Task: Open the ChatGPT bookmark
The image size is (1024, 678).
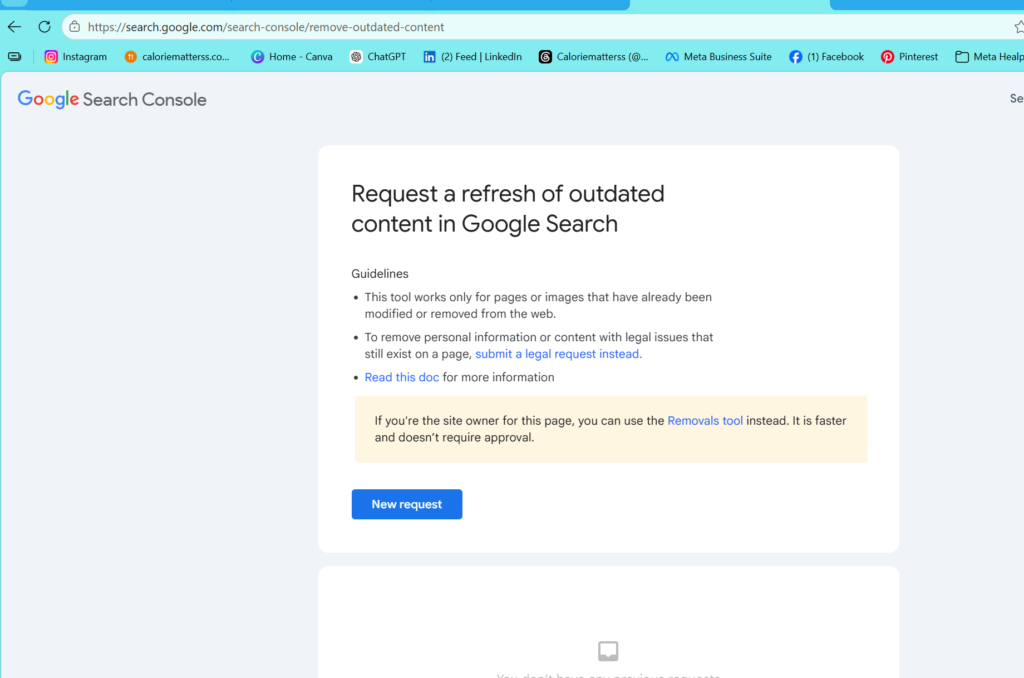Action: (x=378, y=57)
